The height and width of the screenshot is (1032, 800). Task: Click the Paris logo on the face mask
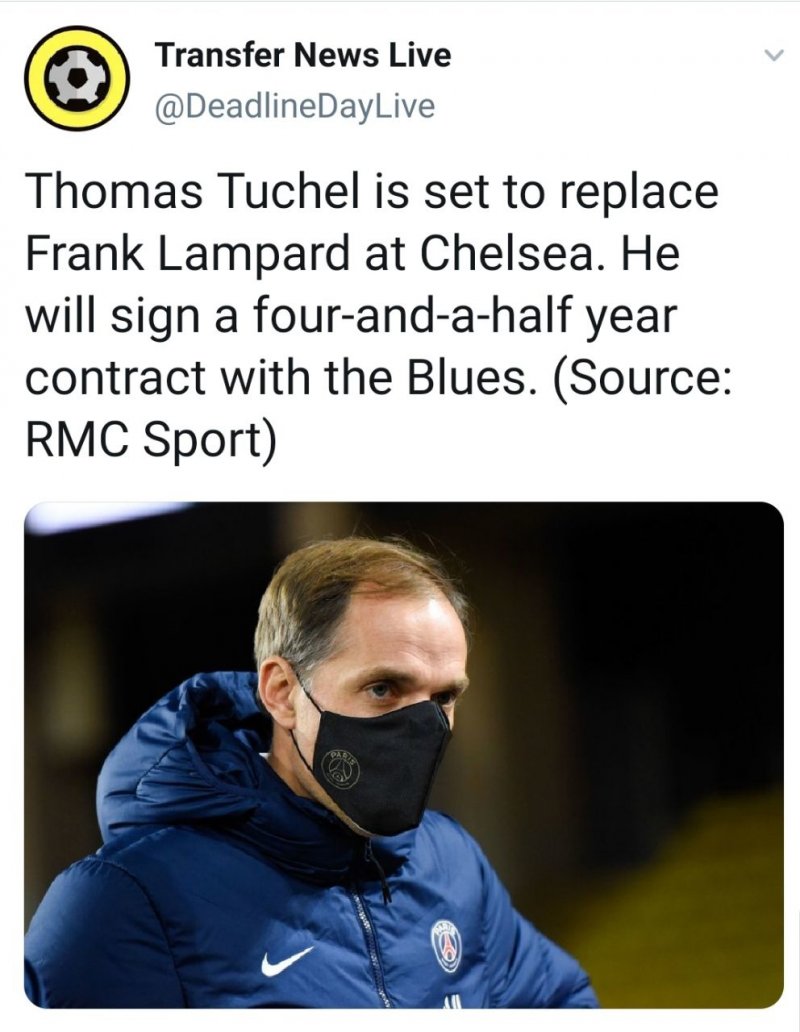(341, 768)
